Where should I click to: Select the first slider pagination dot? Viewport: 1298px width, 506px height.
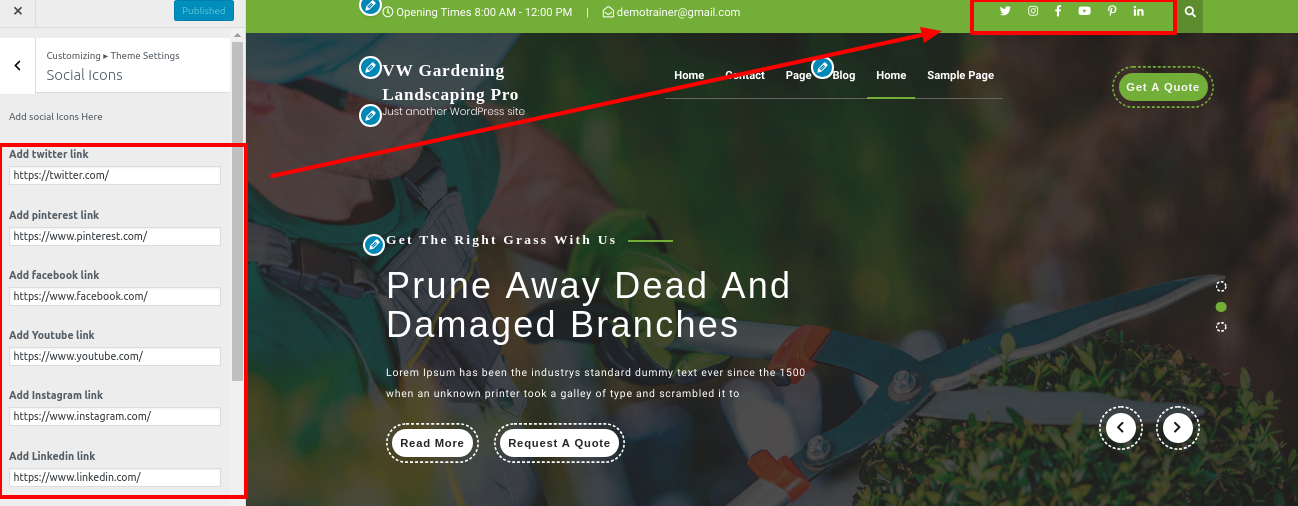click(1221, 287)
